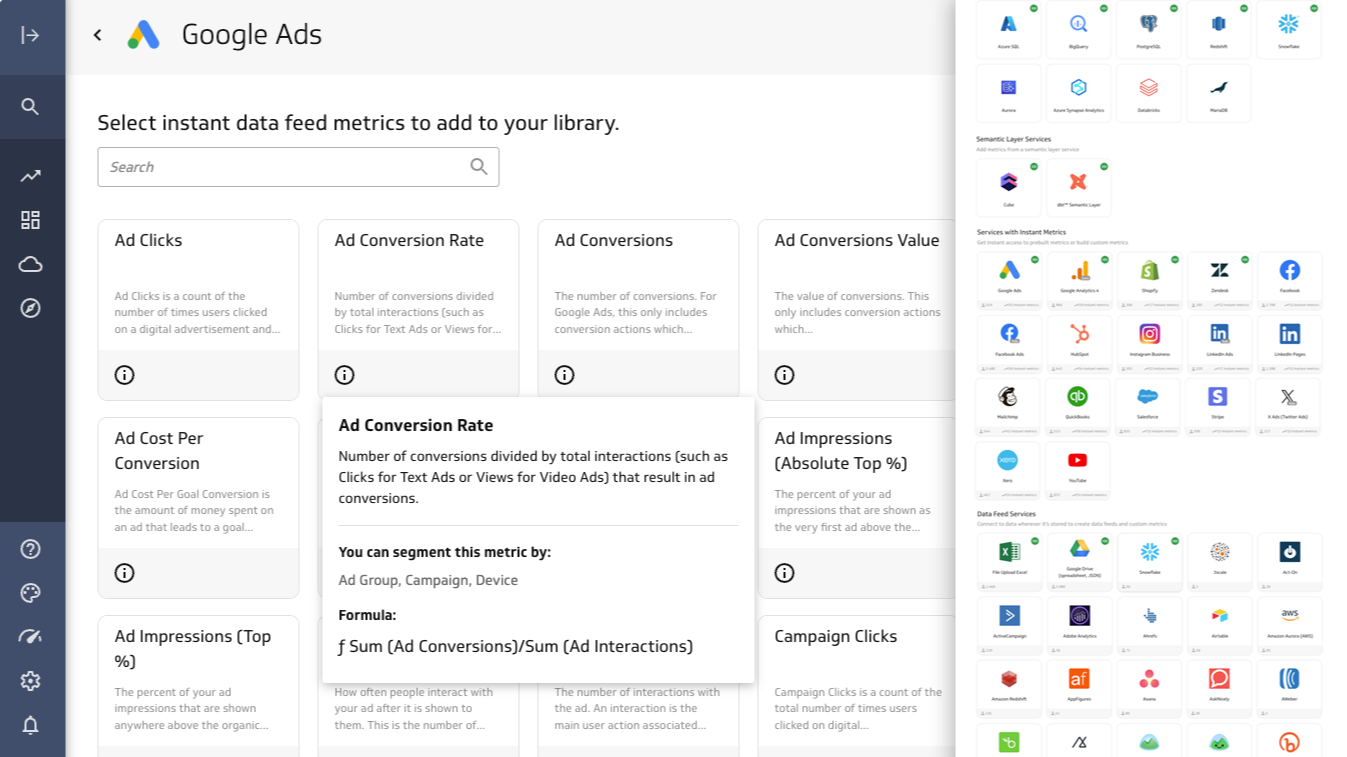Show info for the Ad Clicks metric
Image resolution: width=1347 pixels, height=757 pixels.
click(124, 375)
